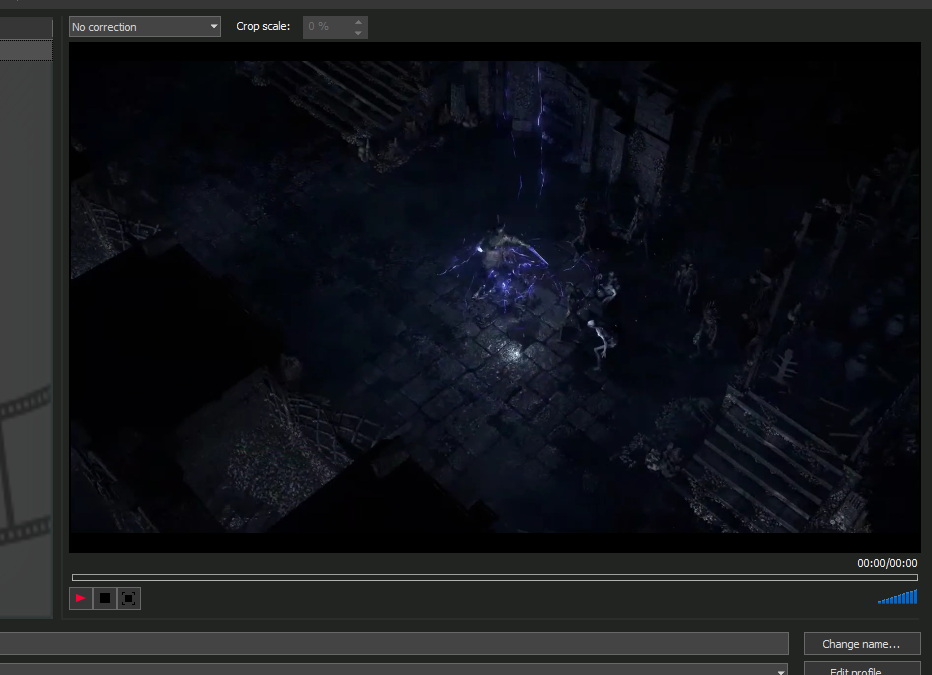Open the No correction dropdown
This screenshot has width=932, height=675.
[144, 27]
